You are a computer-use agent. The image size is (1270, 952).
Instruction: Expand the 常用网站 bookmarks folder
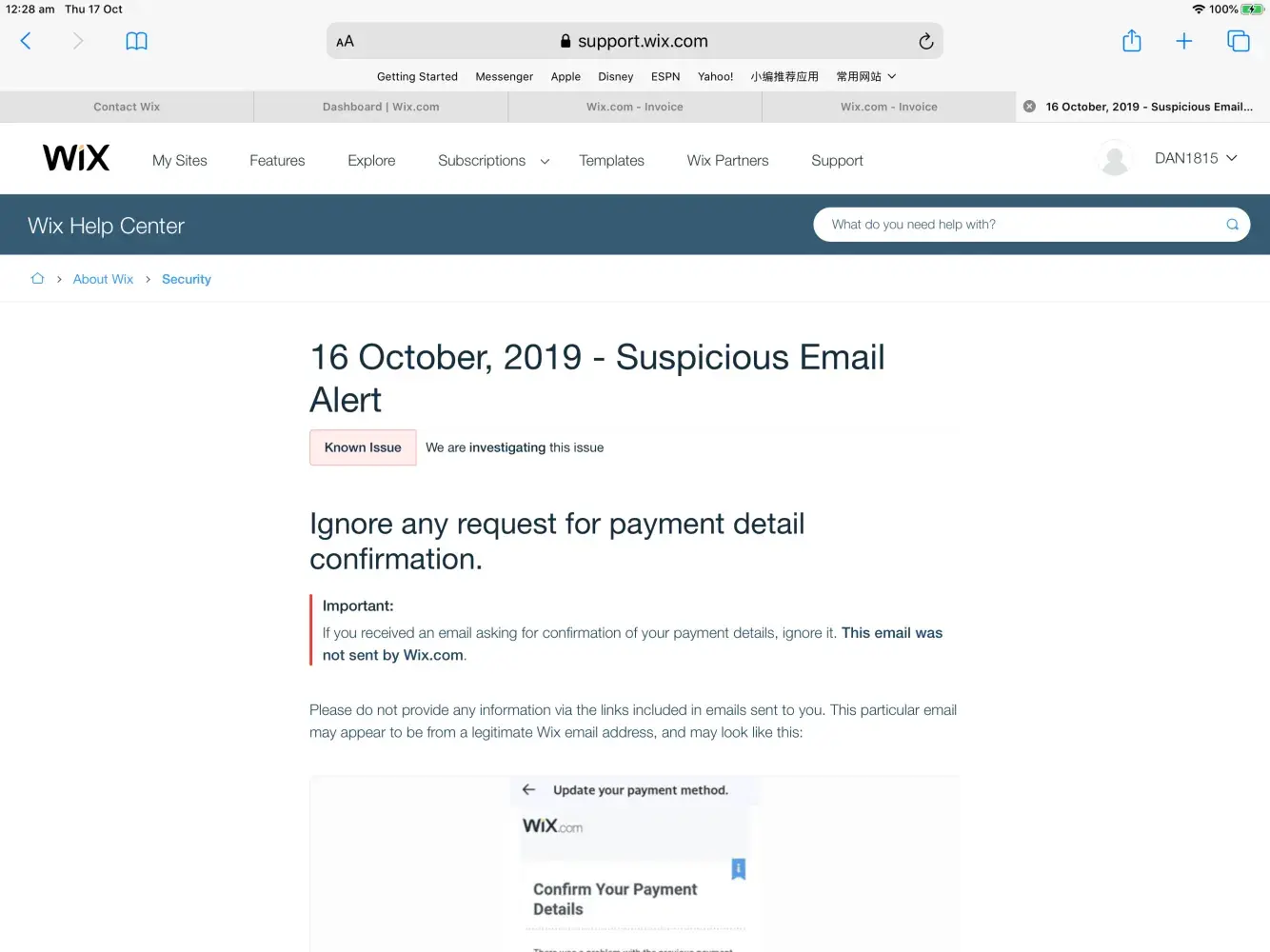pos(865,76)
